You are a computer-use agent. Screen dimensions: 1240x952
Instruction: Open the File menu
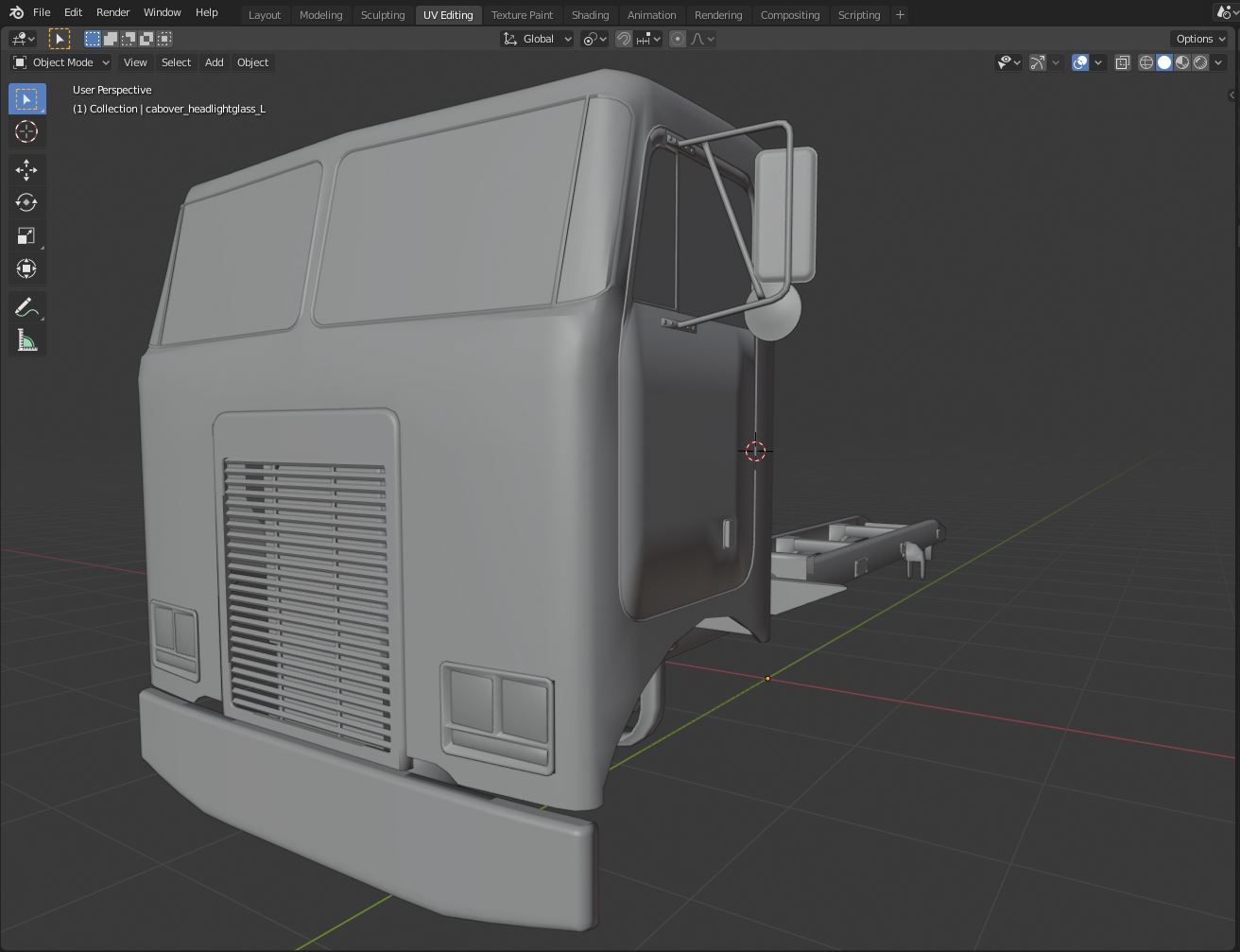tap(42, 12)
